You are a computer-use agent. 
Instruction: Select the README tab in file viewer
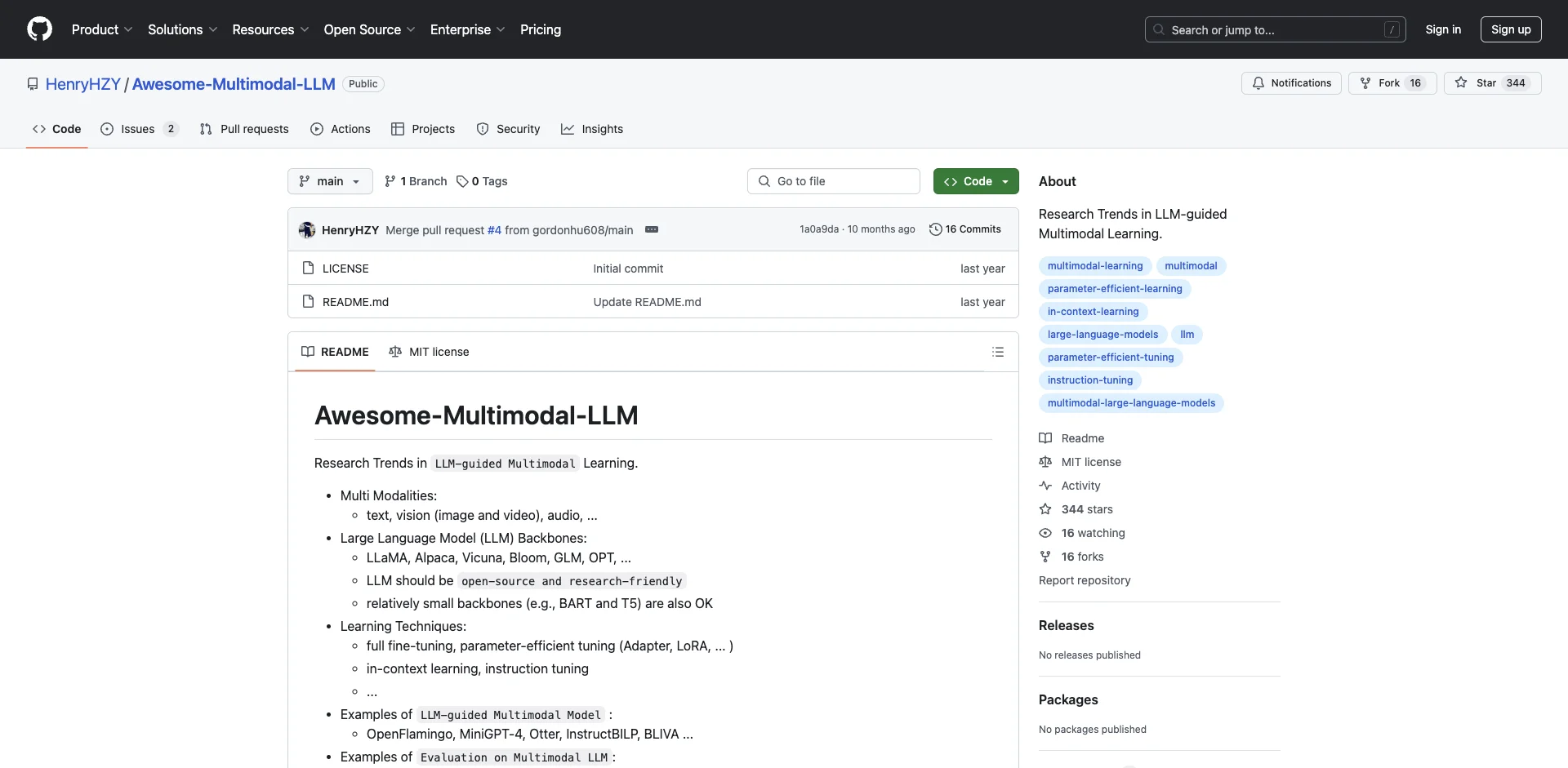click(x=335, y=352)
